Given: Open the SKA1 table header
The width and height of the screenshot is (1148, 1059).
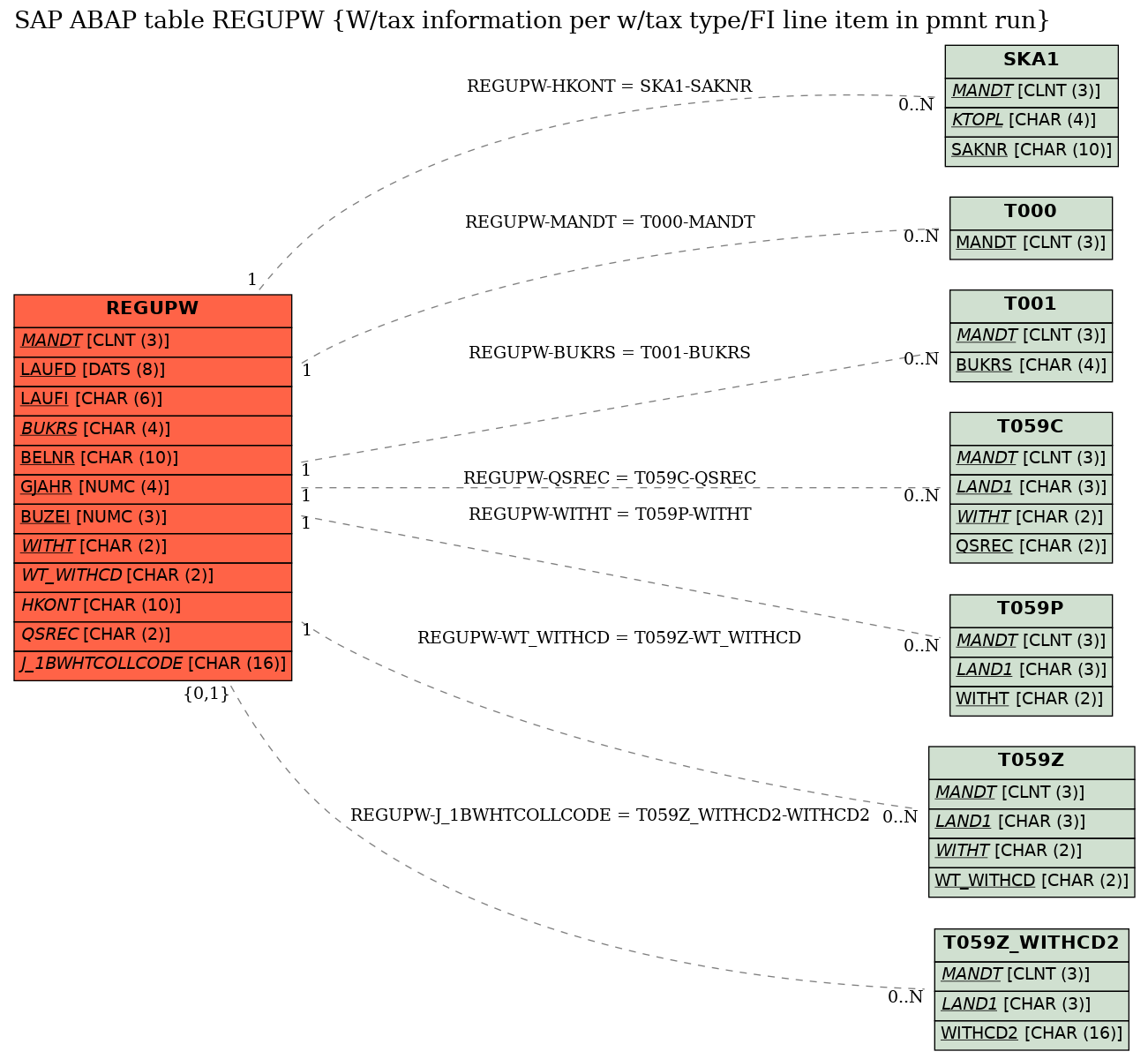Looking at the screenshot, I should pos(1032,61).
